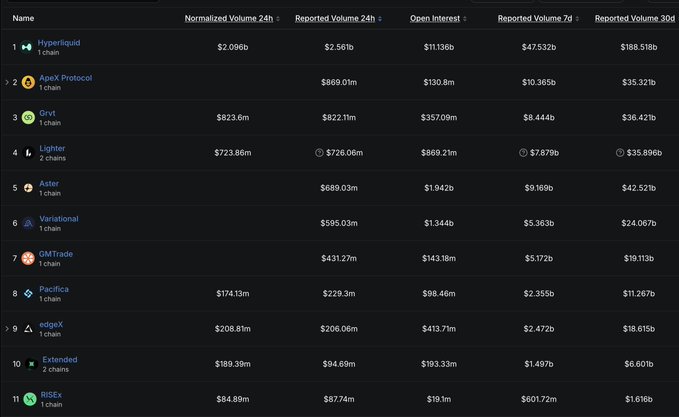679x417 pixels.
Task: Select Hyperliquid's $2.096b normalized volume cell
Action: [233, 47]
